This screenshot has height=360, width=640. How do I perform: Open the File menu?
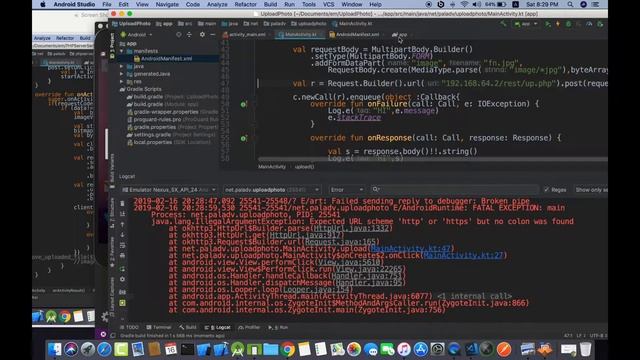pyautogui.click(x=107, y=4)
